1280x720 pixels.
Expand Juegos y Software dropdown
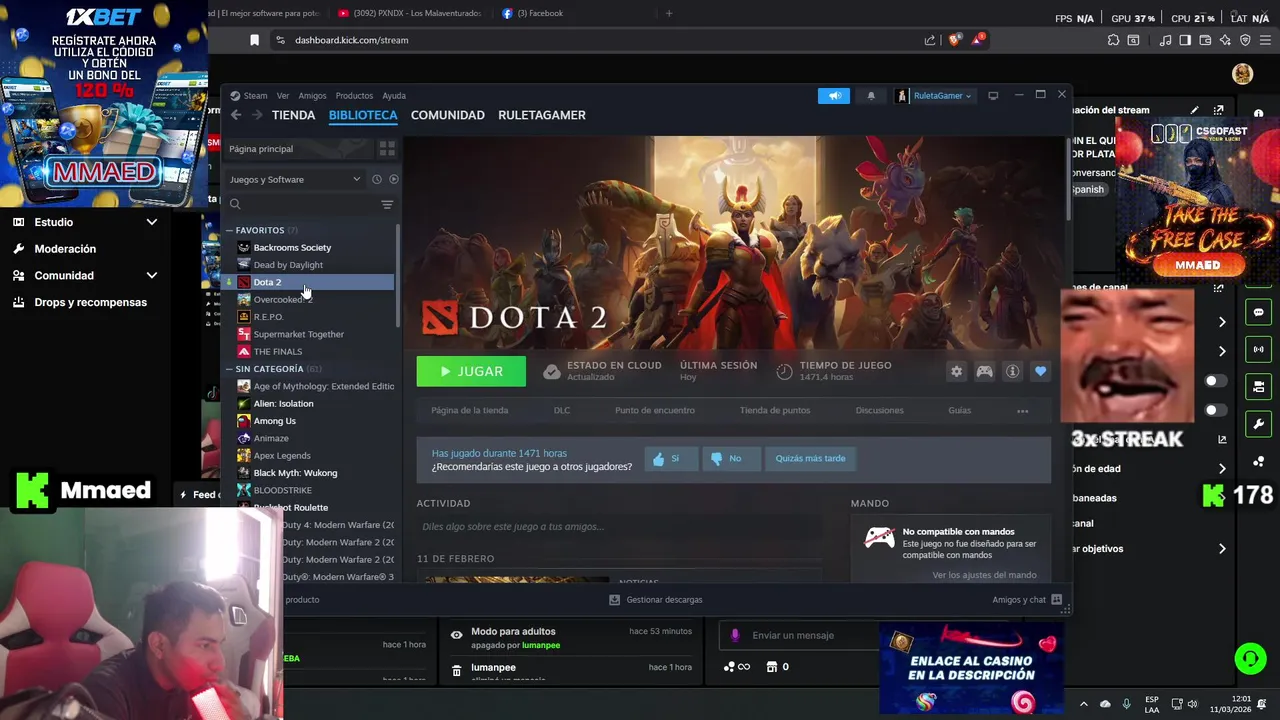tap(296, 180)
